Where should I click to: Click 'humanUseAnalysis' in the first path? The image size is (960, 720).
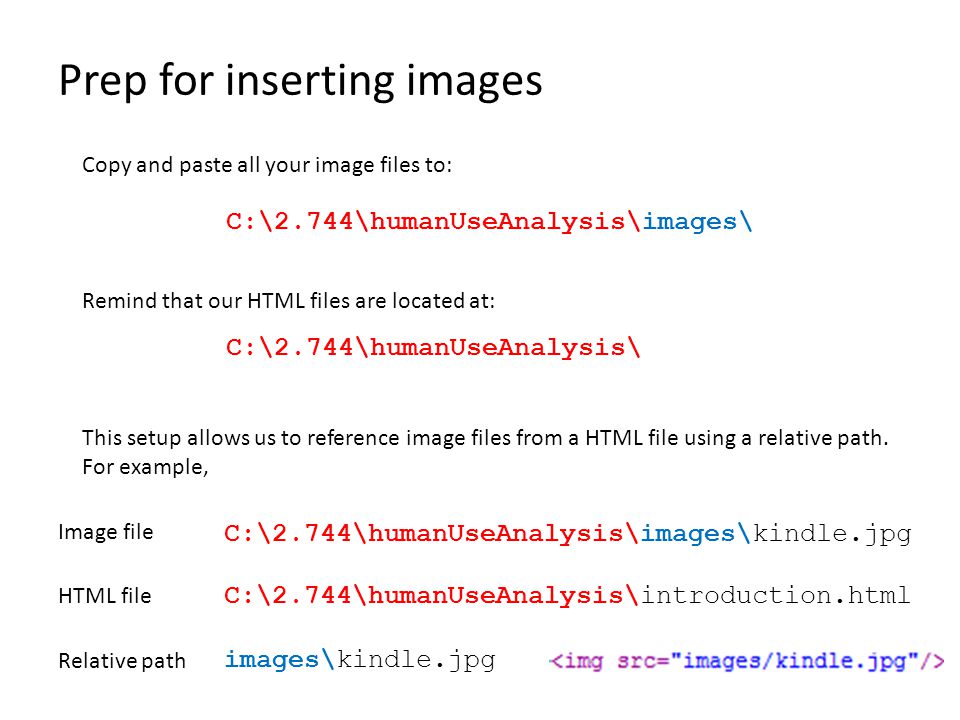(497, 222)
